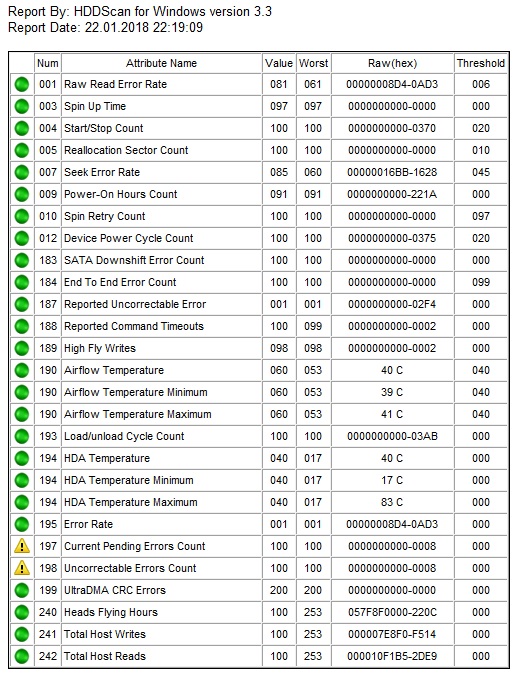530x688 pixels.
Task: Select the Value column header
Action: [x=279, y=63]
